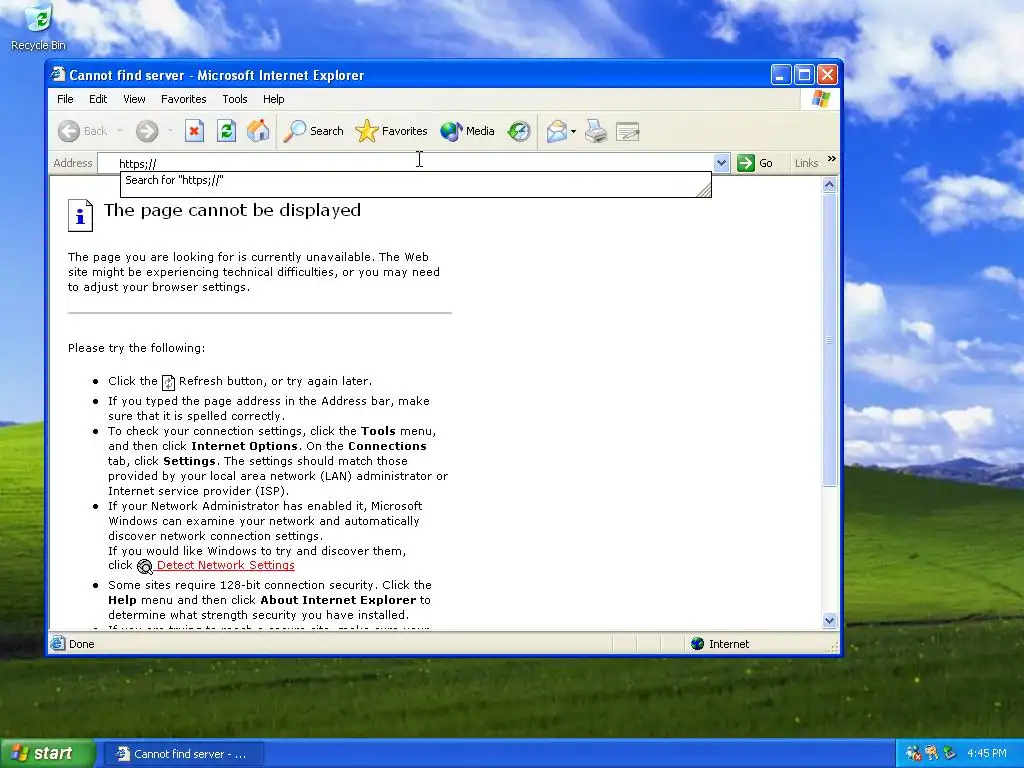
Task: Open the View menu
Action: click(135, 99)
